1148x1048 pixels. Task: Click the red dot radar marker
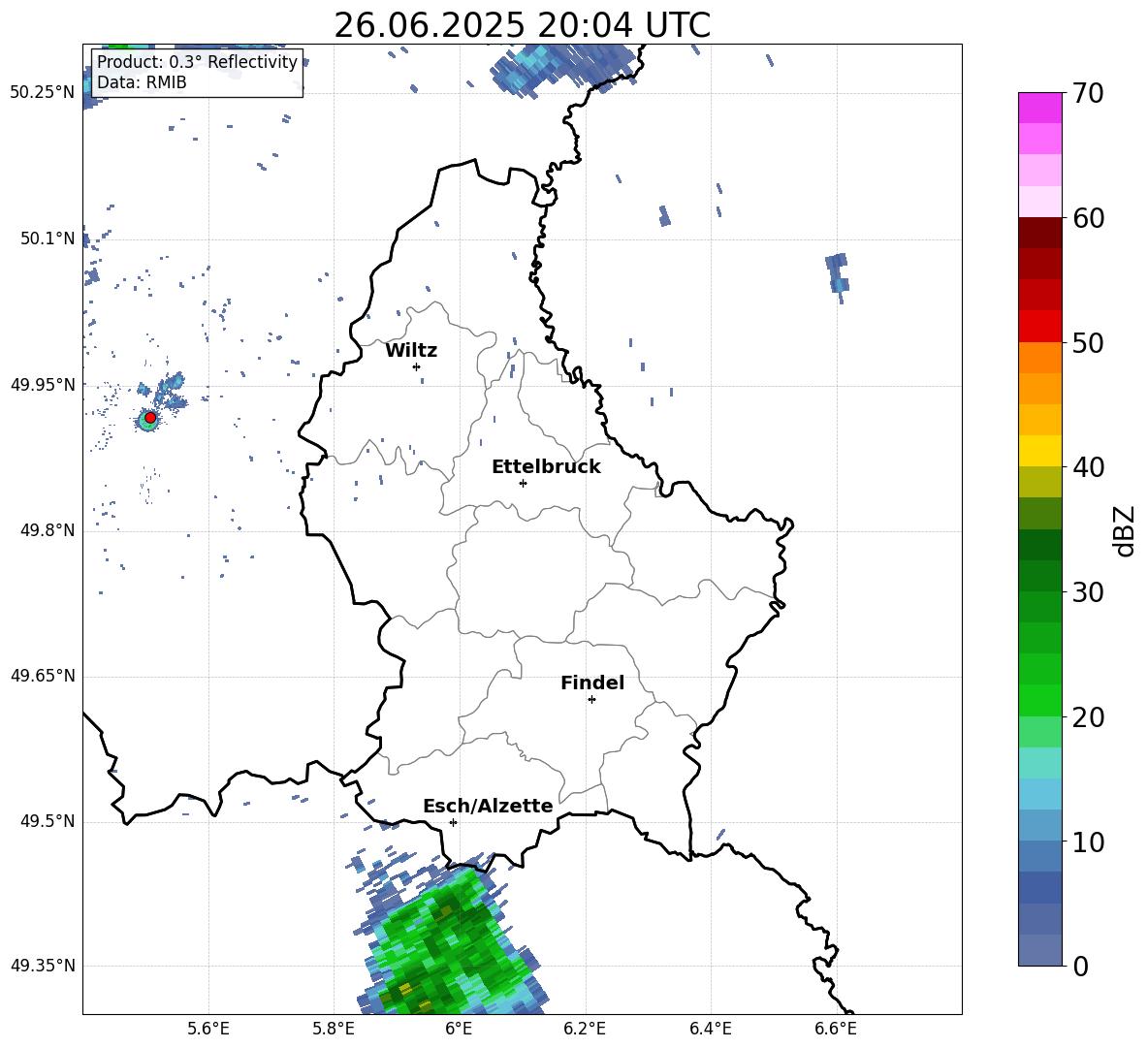(150, 418)
